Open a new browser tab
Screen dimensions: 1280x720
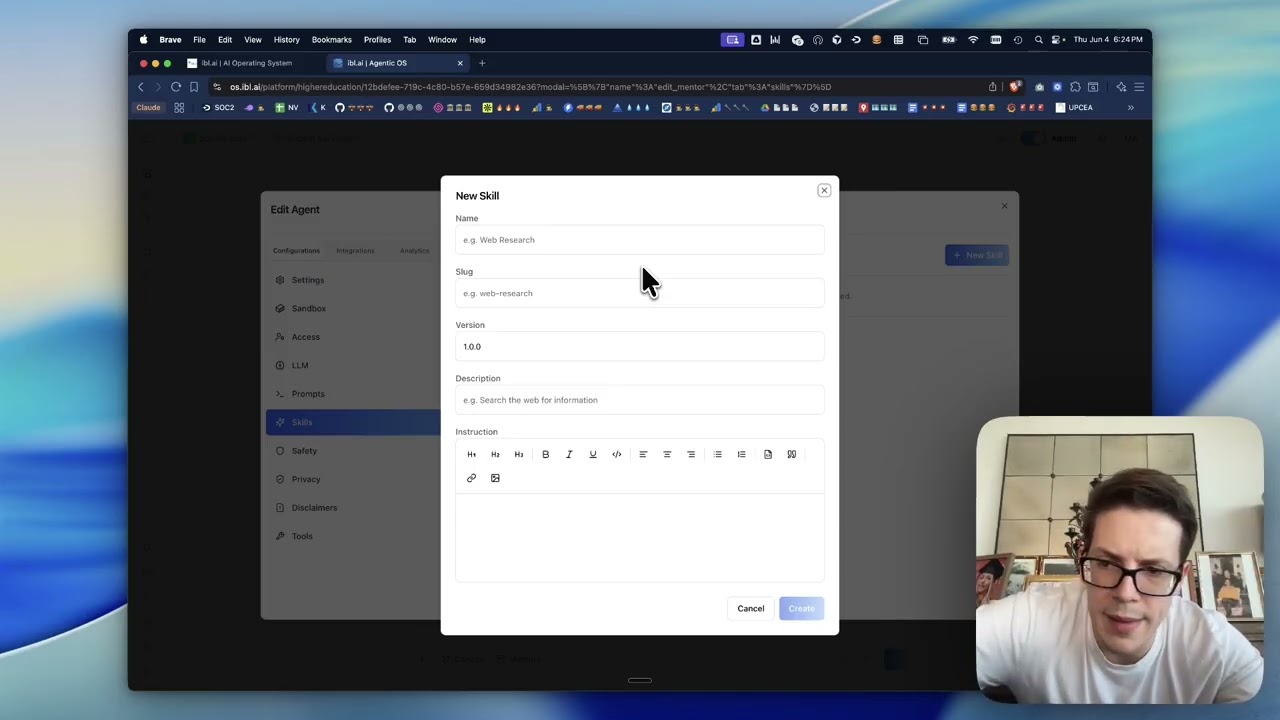482,63
